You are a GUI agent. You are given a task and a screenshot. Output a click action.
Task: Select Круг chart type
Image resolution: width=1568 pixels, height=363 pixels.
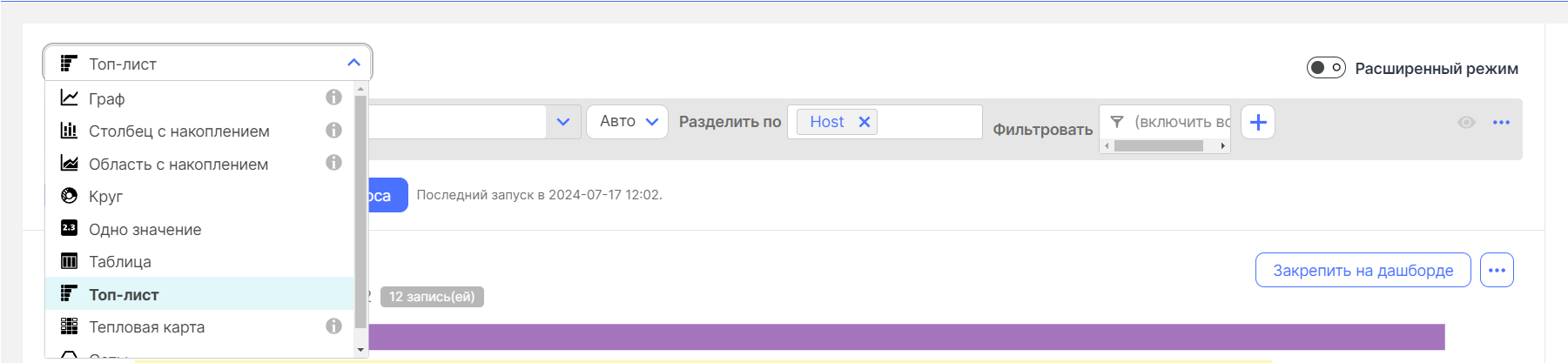coord(105,197)
